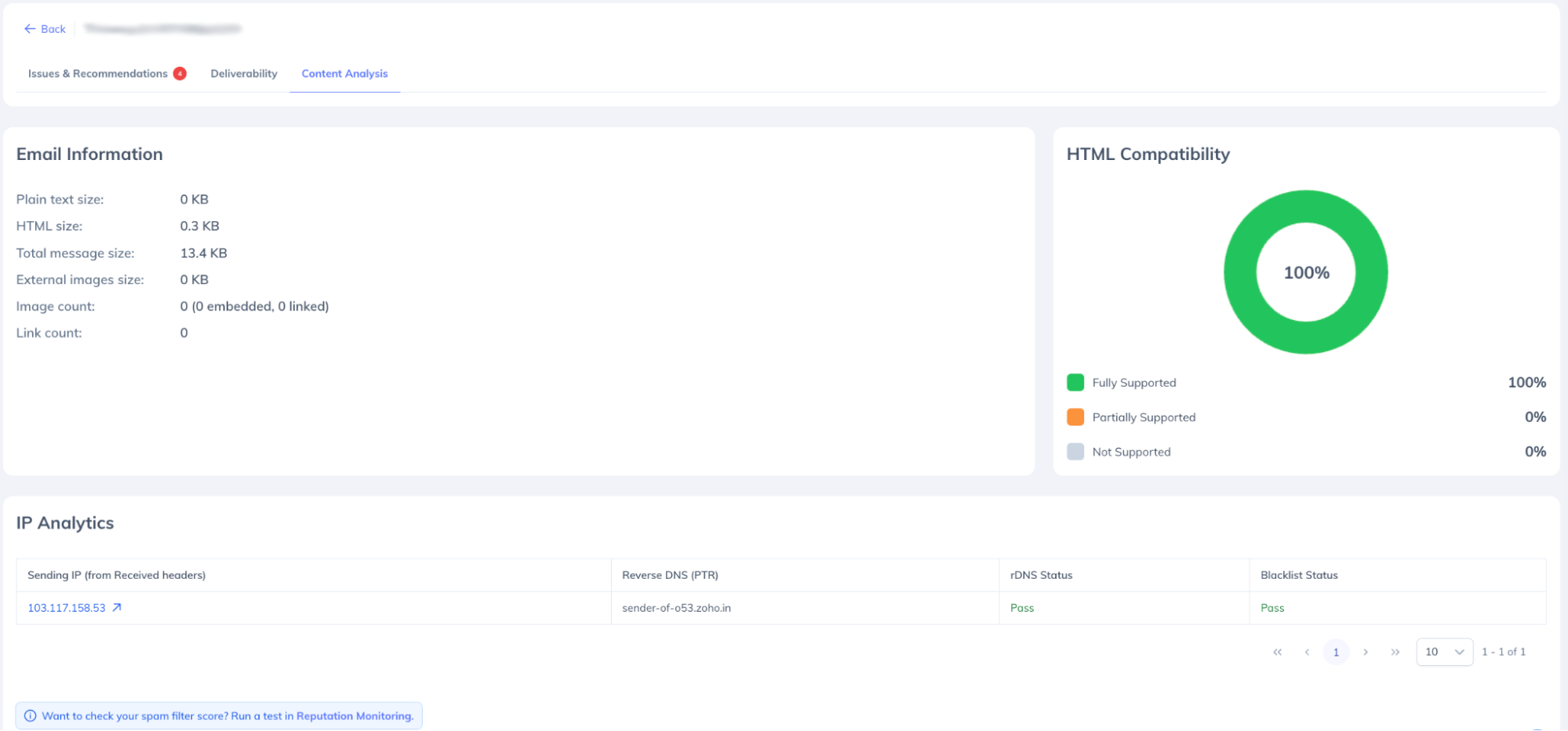Screen dimensions: 1568x731
Task: Go to next page using the right chevron
Action: tap(1366, 652)
